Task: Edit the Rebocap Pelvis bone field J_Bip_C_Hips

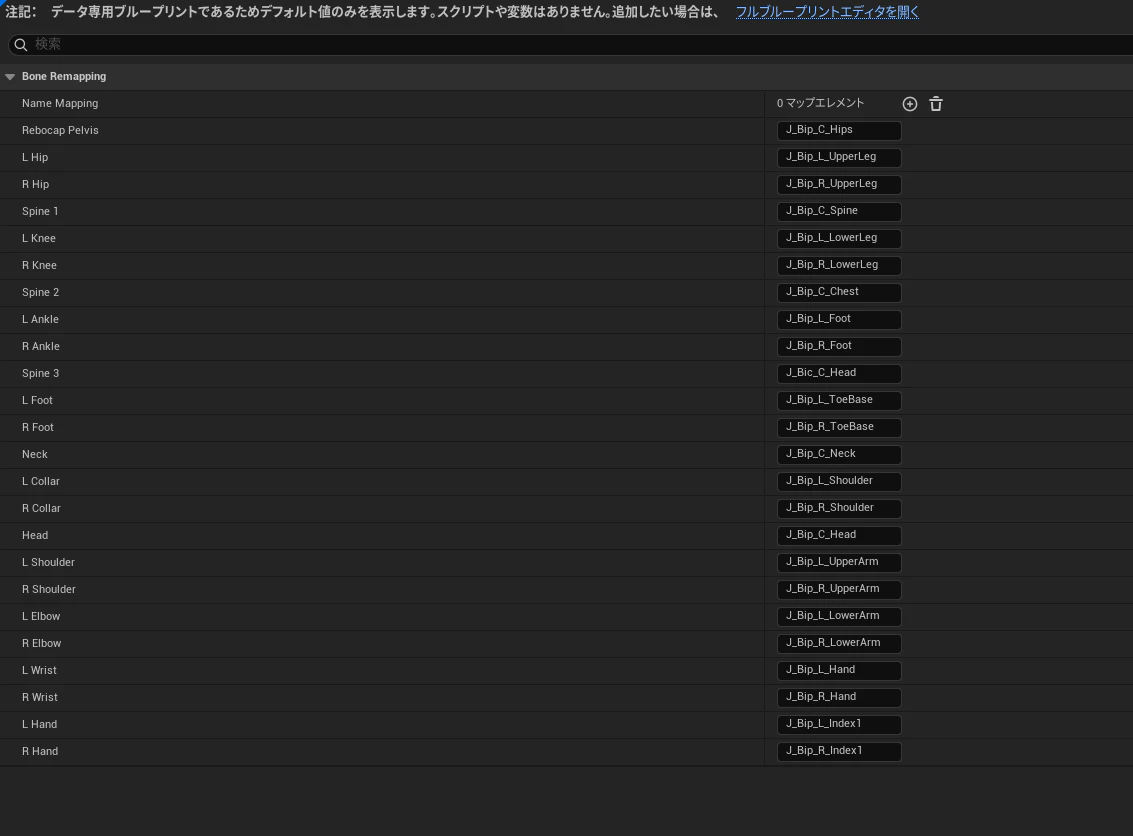Action: tap(839, 130)
